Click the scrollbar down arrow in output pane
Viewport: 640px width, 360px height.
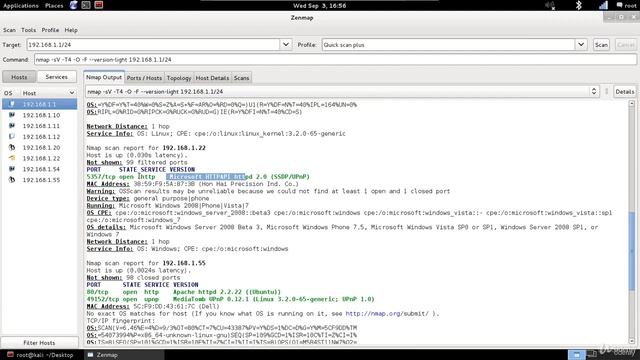[632, 341]
